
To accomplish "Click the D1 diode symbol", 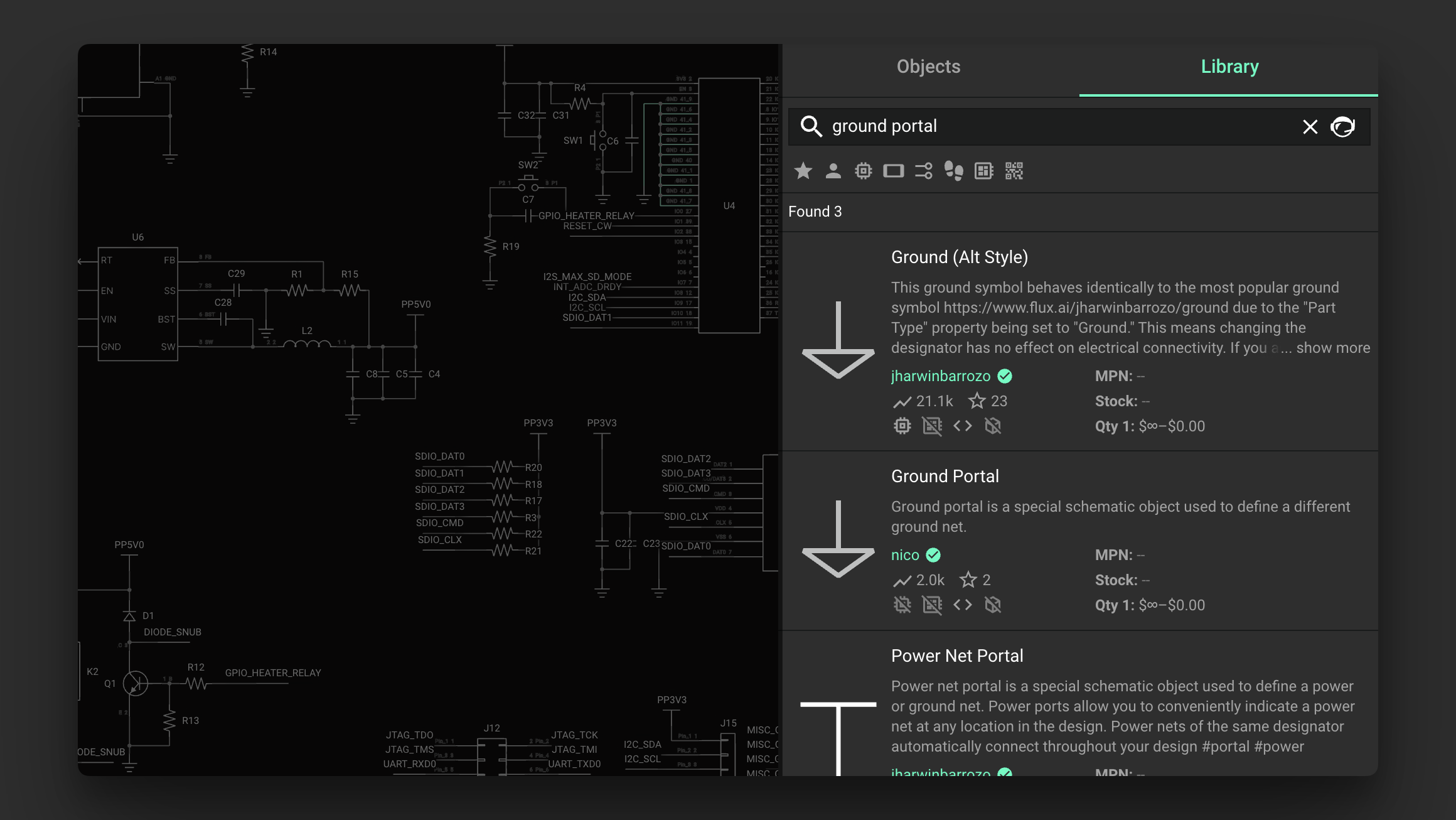I will 129,617.
